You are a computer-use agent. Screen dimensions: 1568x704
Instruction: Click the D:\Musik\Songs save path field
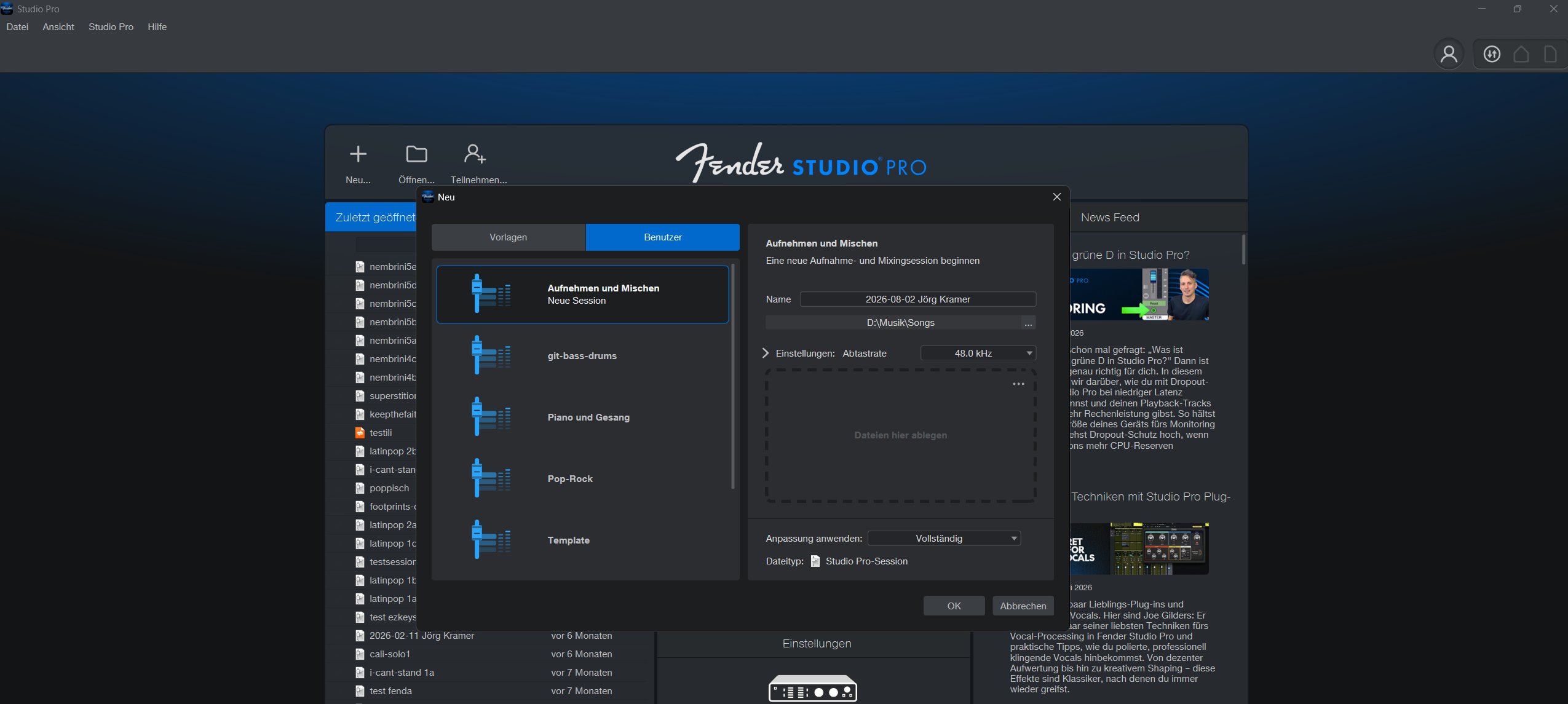(x=893, y=323)
